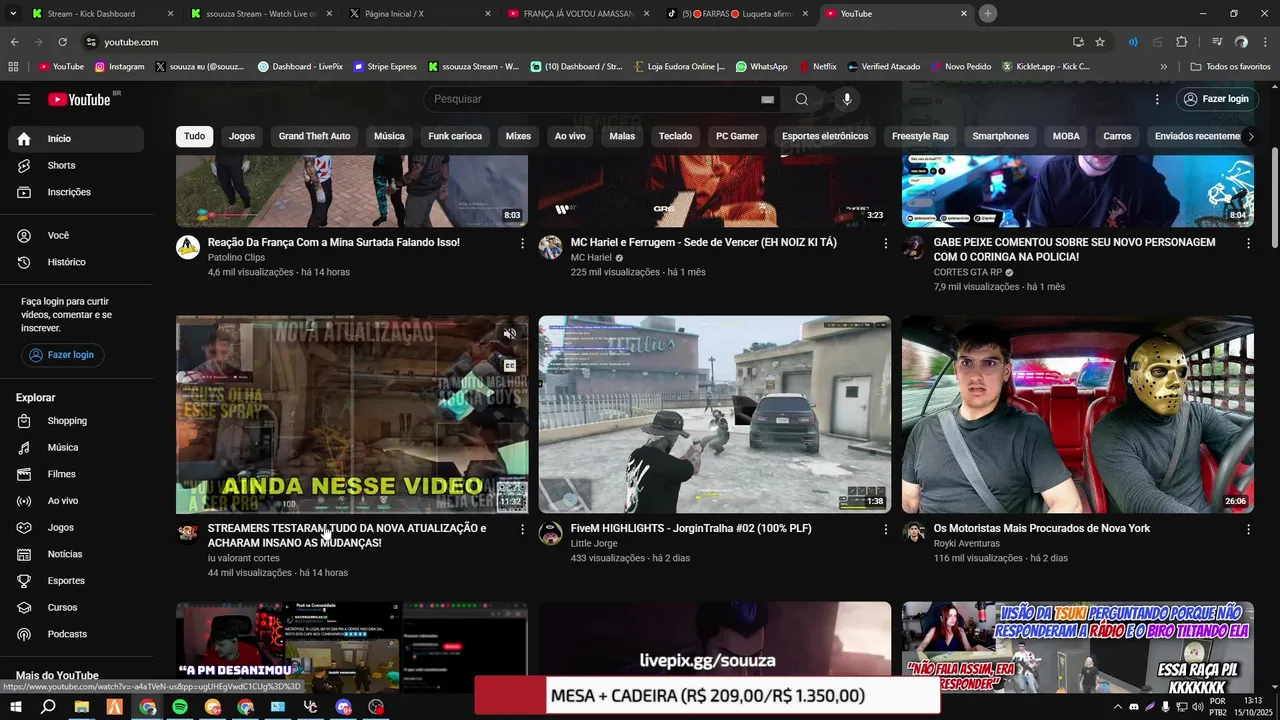This screenshot has width=1280, height=720.
Task: Open the FiveM HIGHLIGHTS JorginTralha thumbnail
Action: [x=715, y=415]
